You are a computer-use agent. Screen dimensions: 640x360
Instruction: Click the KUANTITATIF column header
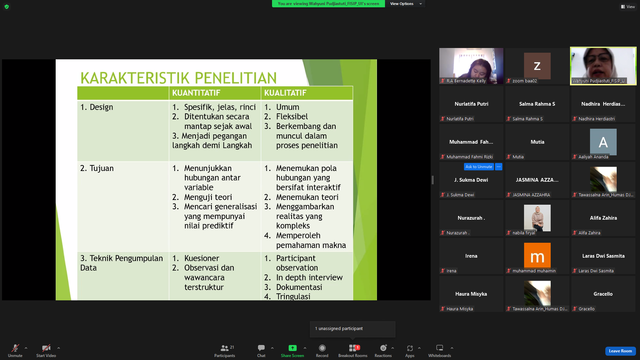tap(196, 93)
